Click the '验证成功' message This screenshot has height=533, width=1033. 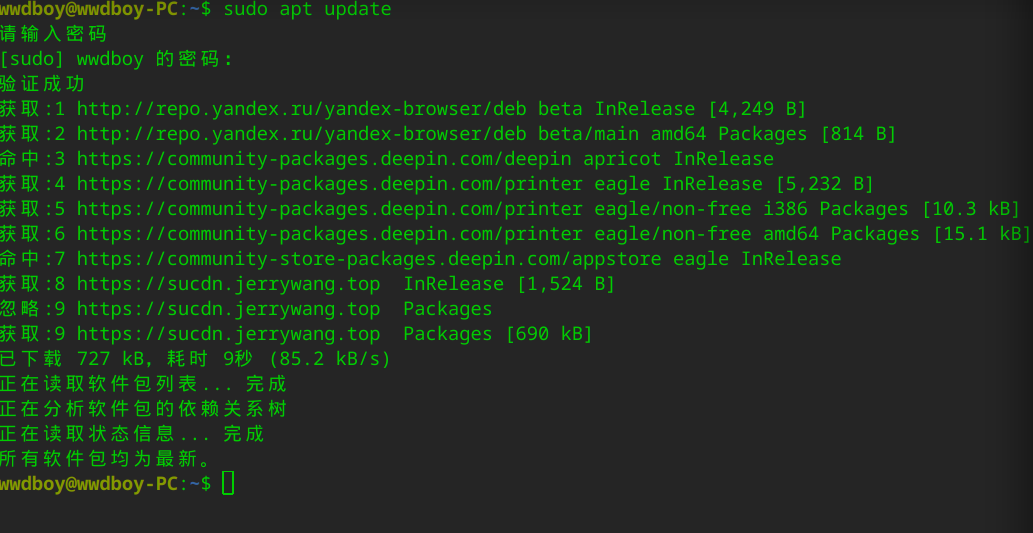42,84
